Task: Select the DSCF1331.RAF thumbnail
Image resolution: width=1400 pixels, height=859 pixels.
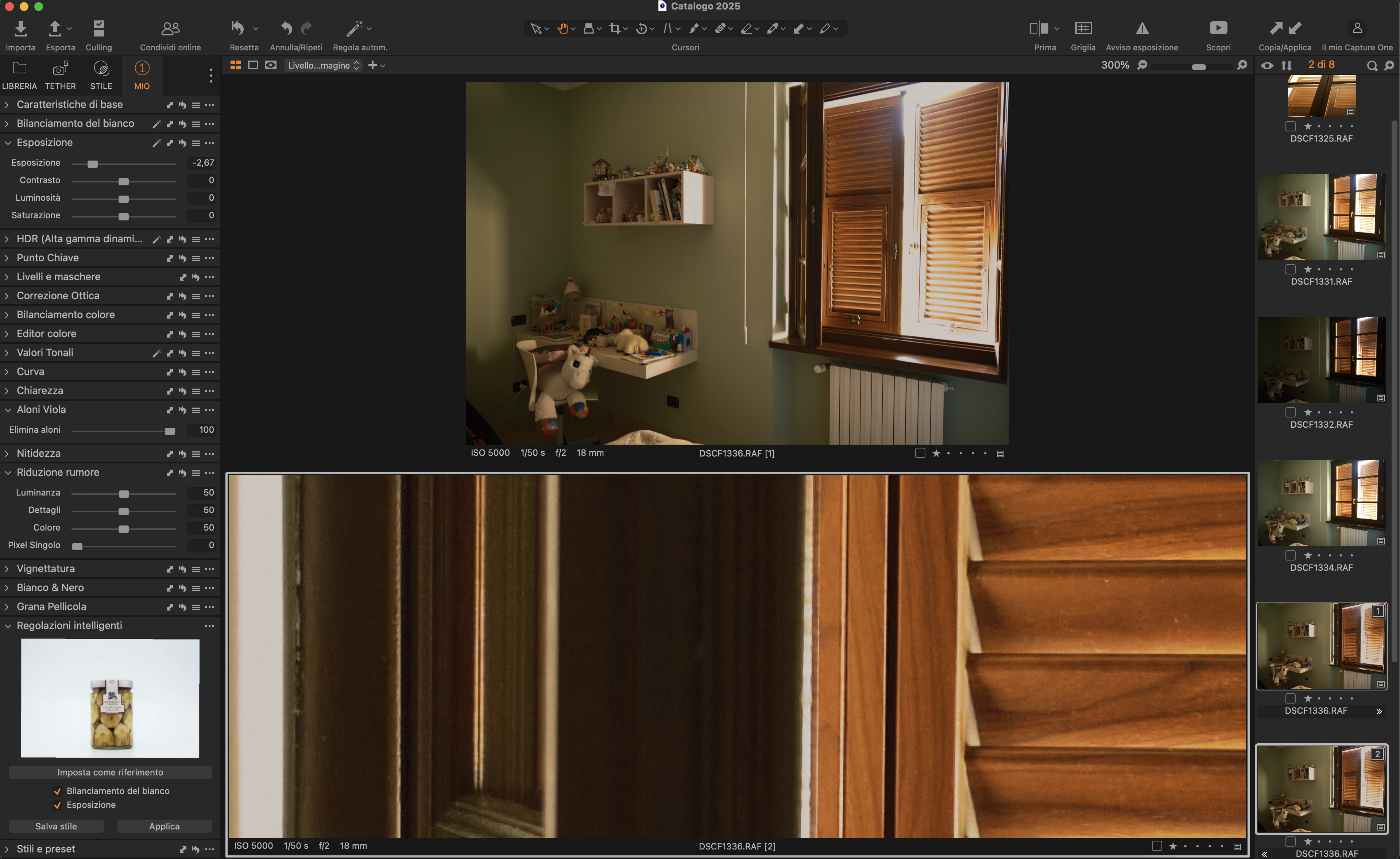Action: point(1321,217)
